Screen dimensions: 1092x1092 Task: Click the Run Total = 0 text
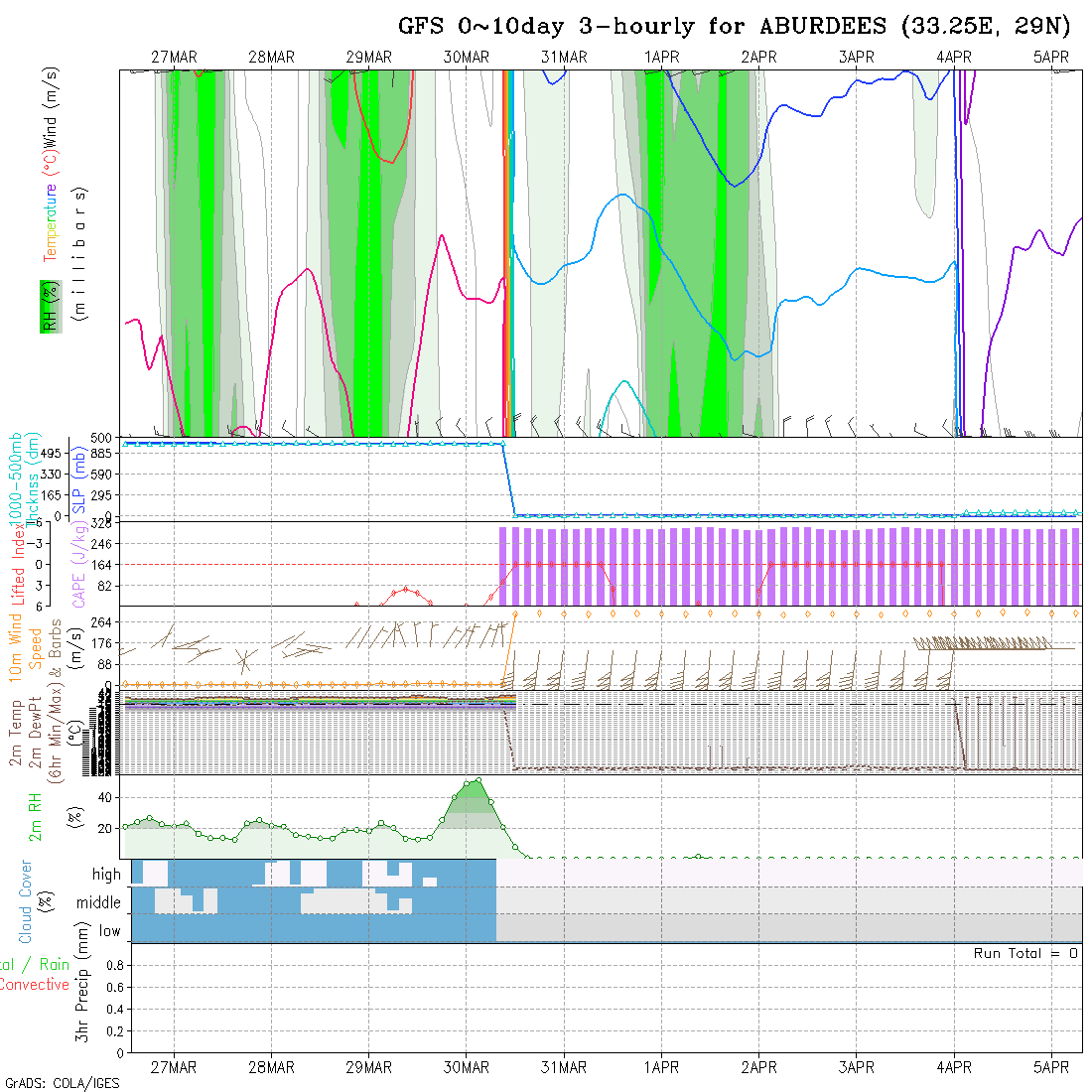[x=1025, y=953]
